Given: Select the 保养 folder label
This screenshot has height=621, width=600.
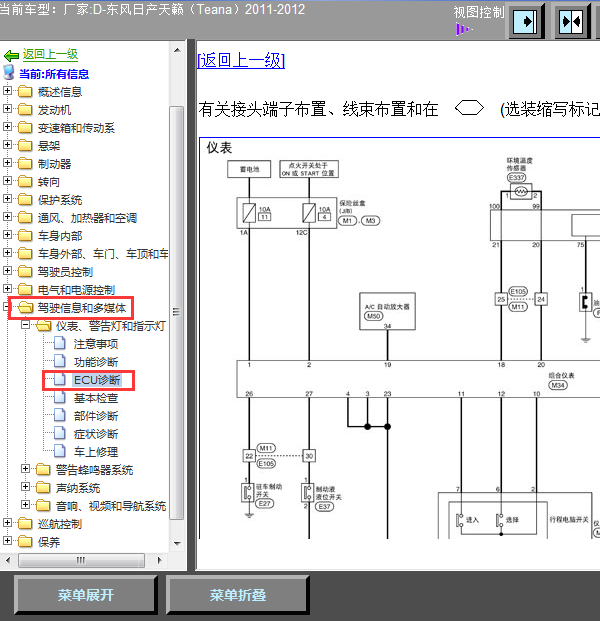Looking at the screenshot, I should click(x=49, y=542).
